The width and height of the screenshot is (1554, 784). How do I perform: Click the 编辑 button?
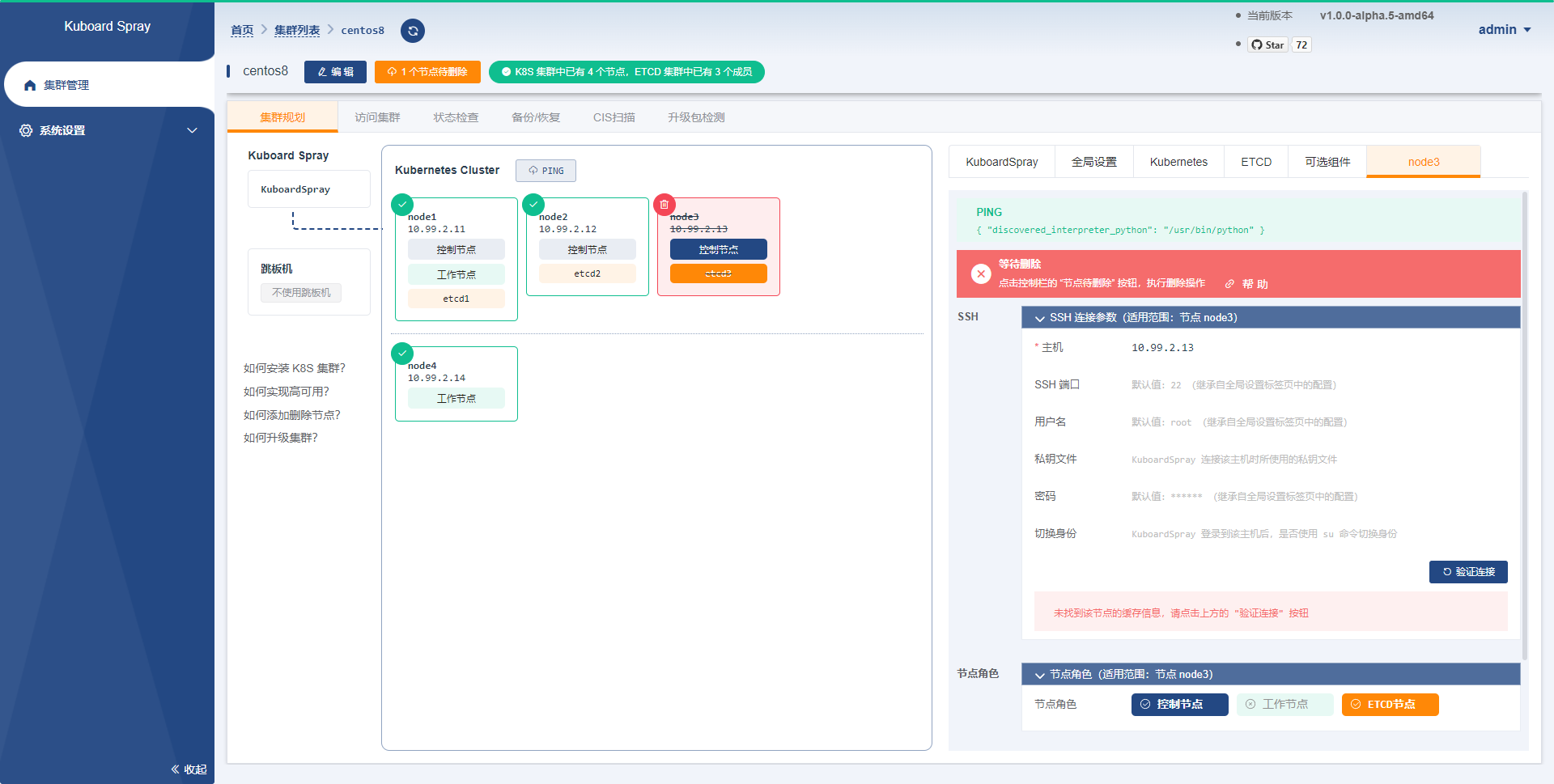coord(335,72)
